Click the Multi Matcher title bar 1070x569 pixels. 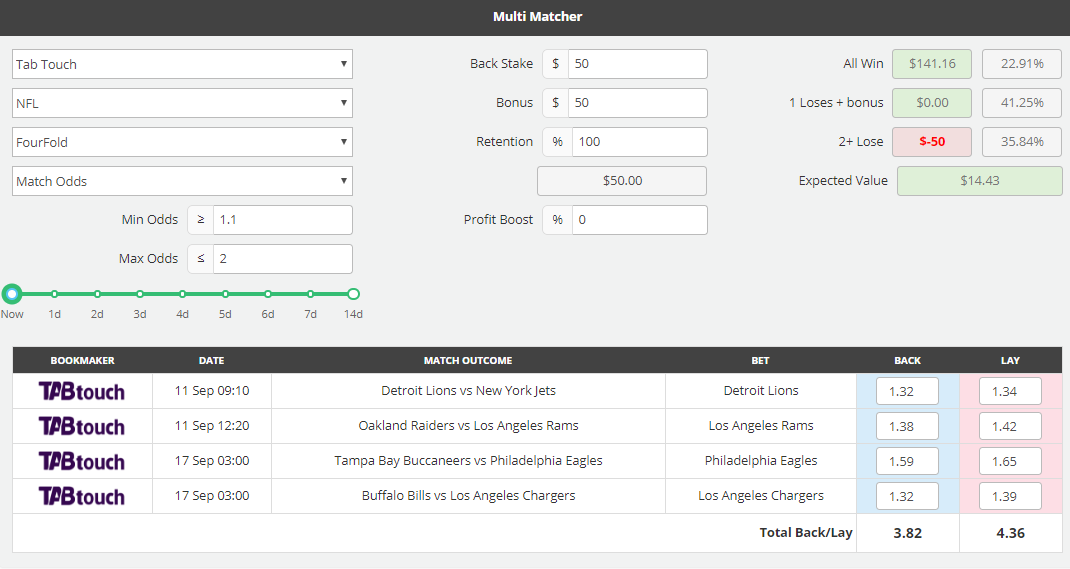(535, 17)
